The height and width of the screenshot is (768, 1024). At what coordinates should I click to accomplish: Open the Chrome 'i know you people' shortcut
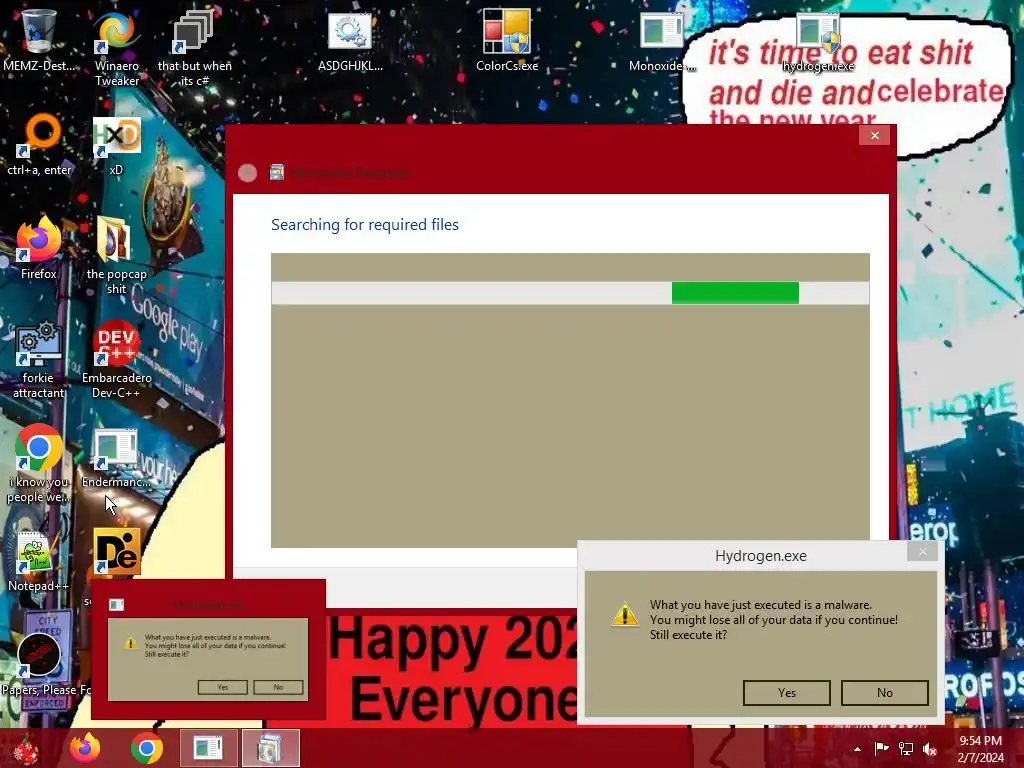(x=38, y=464)
